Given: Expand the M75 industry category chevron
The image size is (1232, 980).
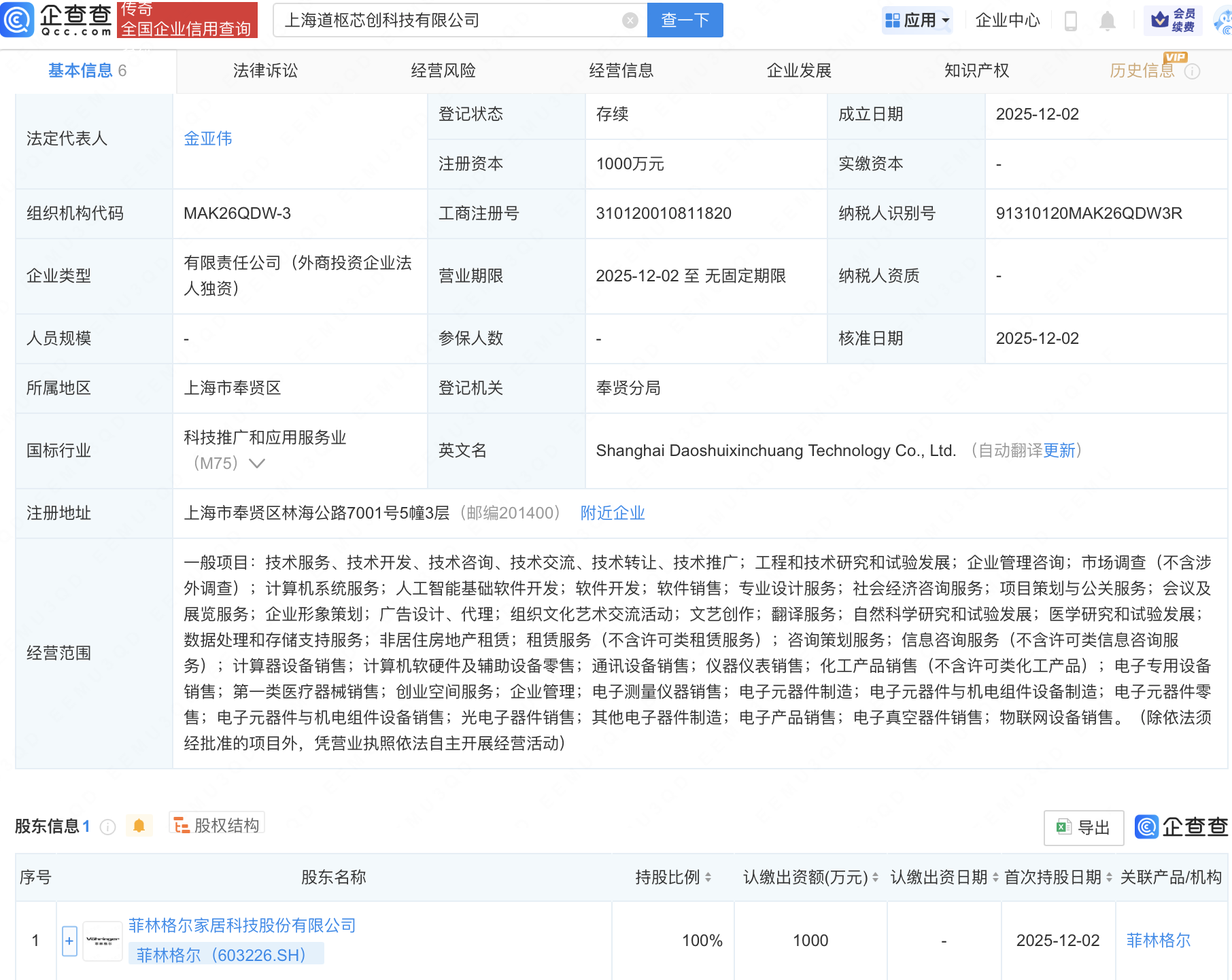Looking at the screenshot, I should coord(256,463).
